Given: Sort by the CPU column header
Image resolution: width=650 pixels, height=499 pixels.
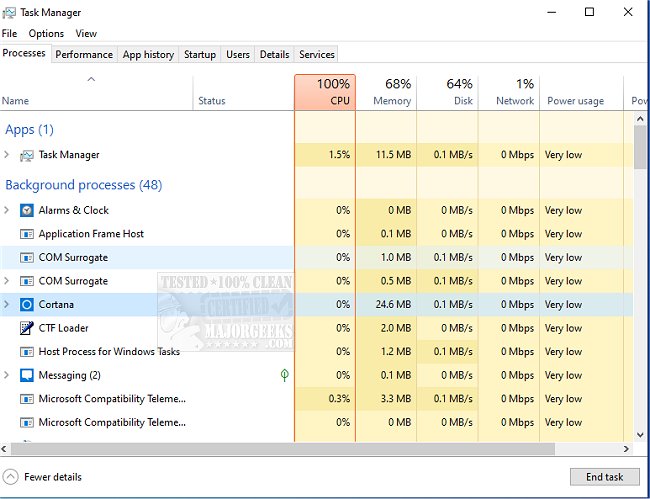Looking at the screenshot, I should tap(325, 92).
